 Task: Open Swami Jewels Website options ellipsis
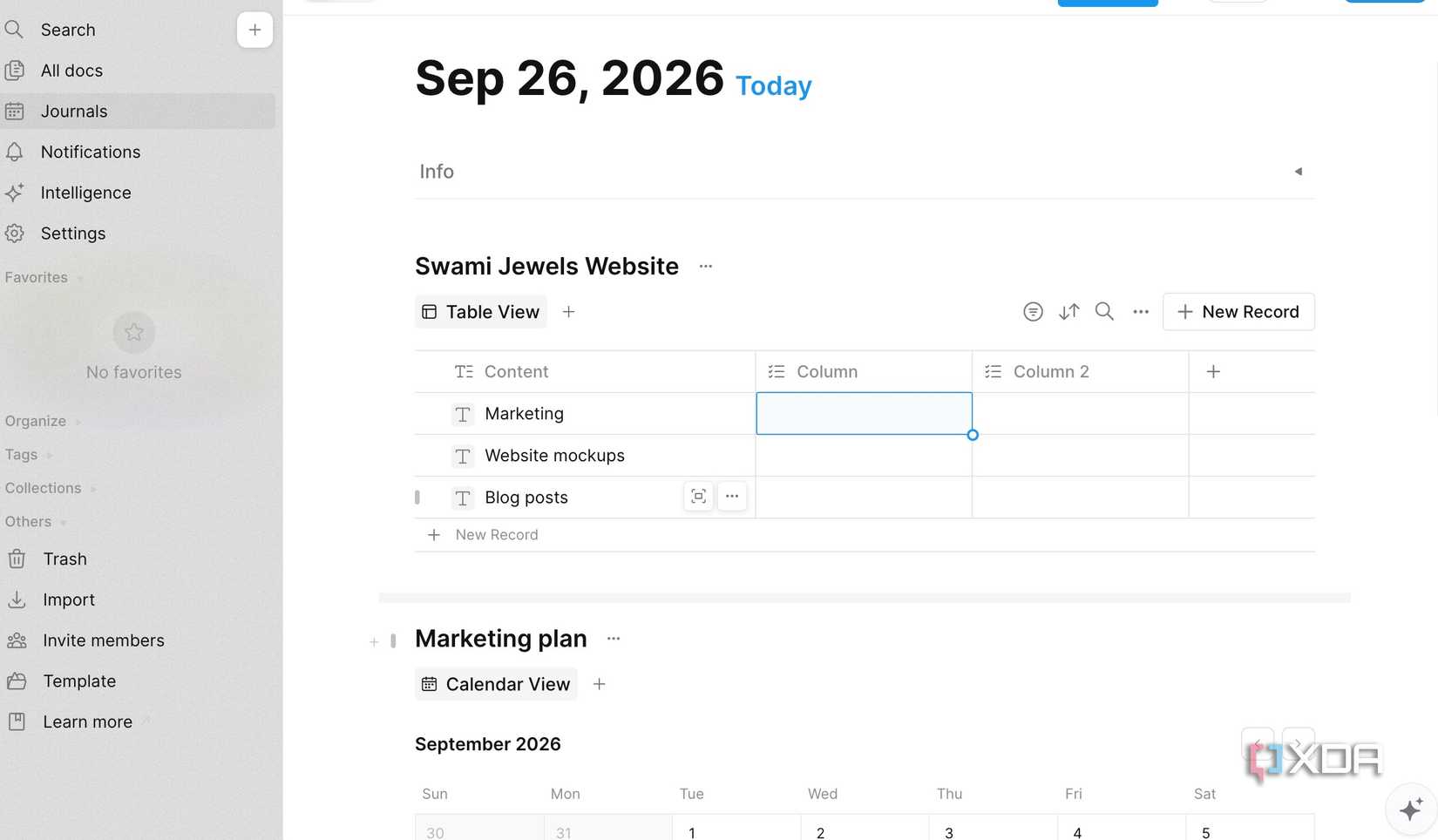point(706,267)
